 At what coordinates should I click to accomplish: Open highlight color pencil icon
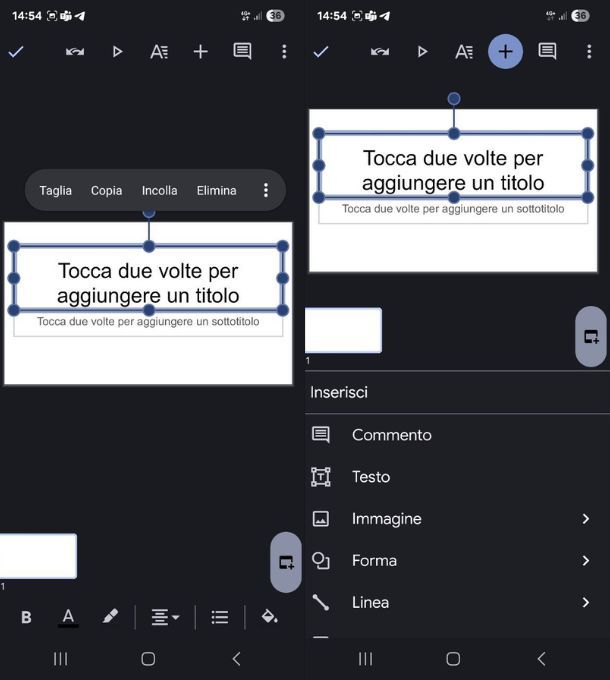coord(110,616)
